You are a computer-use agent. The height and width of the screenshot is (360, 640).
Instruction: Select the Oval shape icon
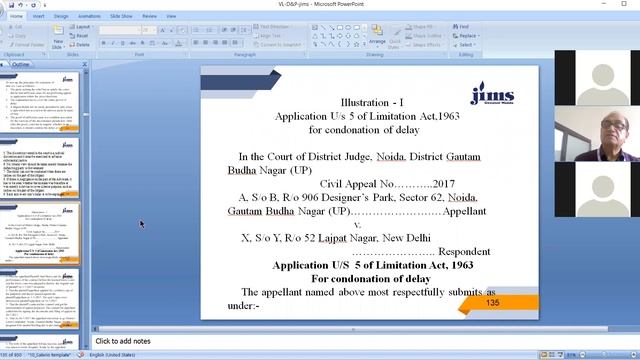click(348, 27)
